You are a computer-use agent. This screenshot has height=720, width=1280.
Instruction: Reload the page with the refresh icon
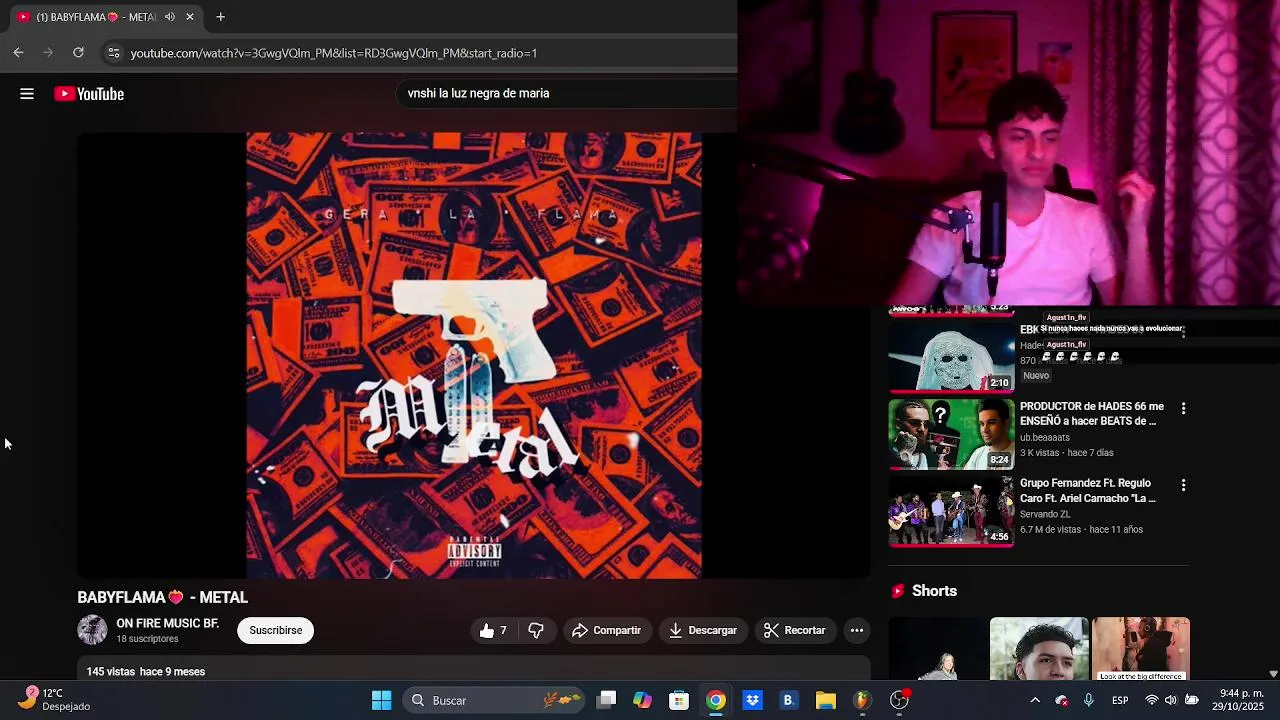[x=78, y=53]
